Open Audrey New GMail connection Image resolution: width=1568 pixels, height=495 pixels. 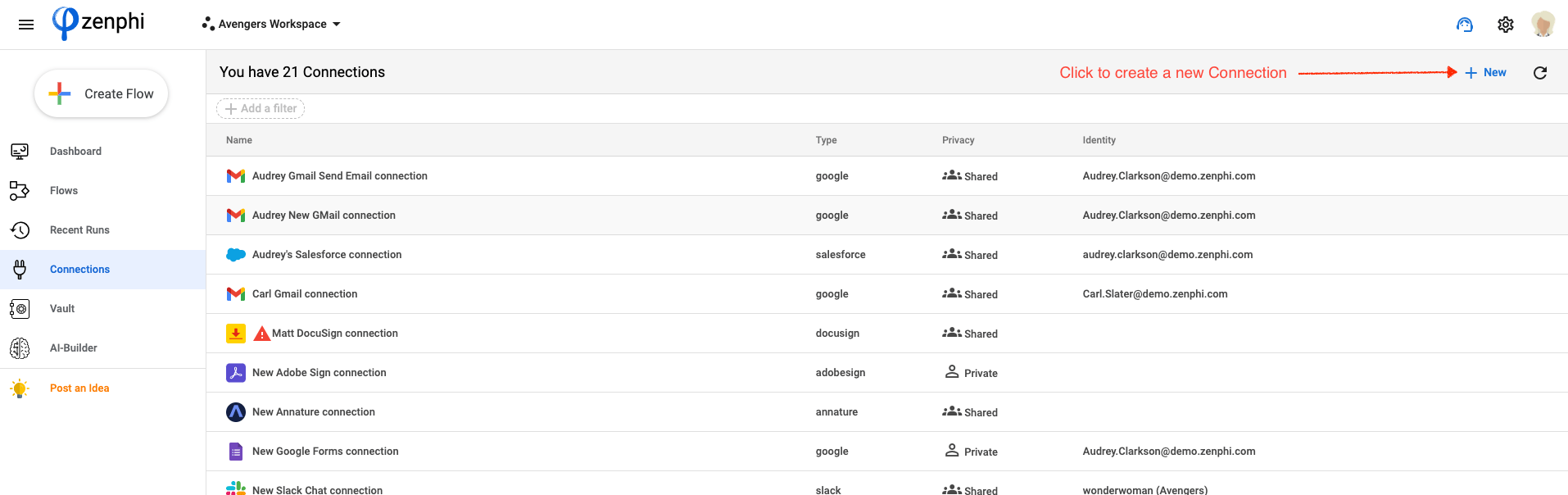(x=324, y=215)
